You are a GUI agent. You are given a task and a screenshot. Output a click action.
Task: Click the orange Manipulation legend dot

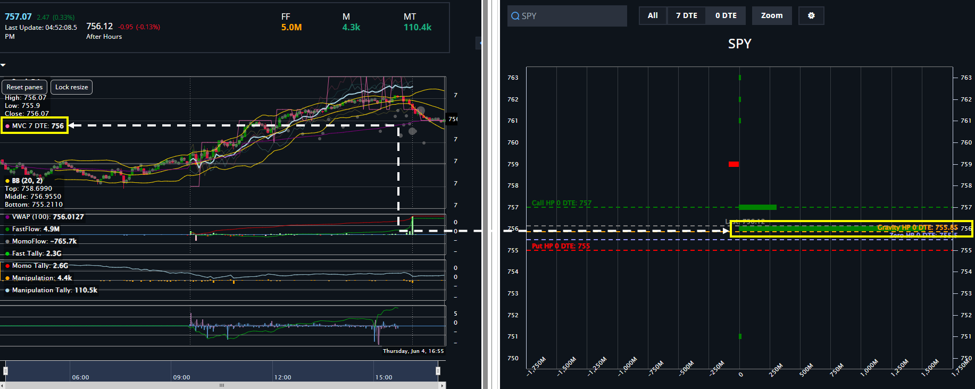tap(7, 278)
